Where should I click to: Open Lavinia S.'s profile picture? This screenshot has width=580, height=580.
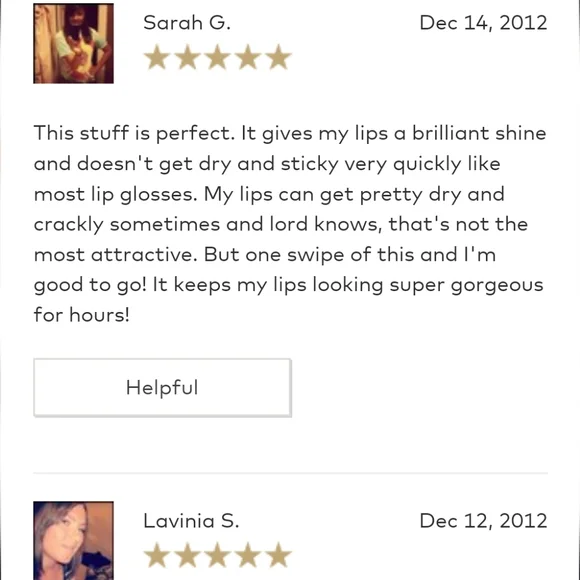coord(73,540)
